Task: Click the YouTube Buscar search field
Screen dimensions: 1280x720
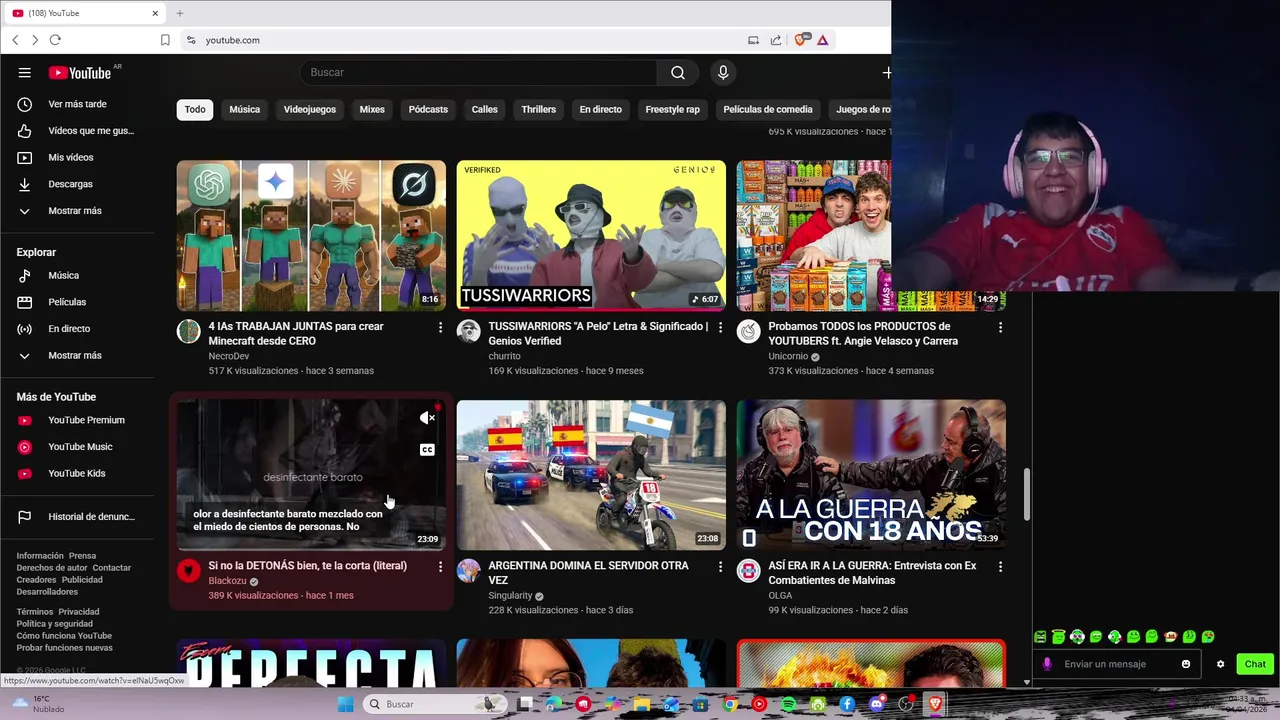Action: point(478,72)
